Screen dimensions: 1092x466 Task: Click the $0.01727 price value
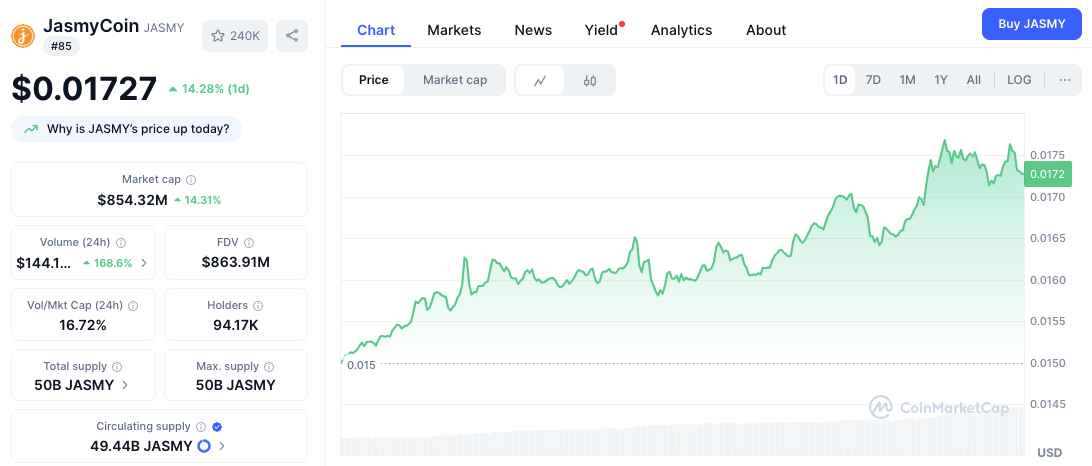coord(84,89)
